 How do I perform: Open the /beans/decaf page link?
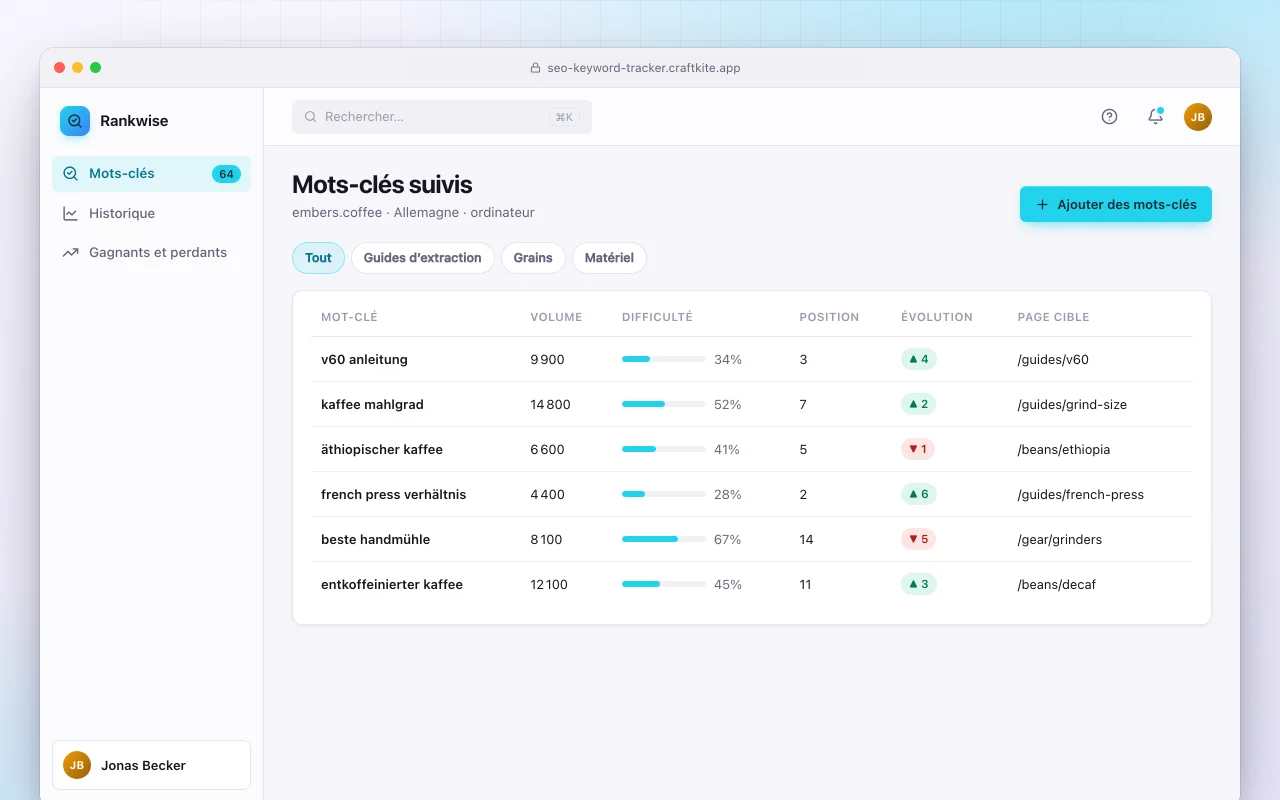click(1057, 584)
